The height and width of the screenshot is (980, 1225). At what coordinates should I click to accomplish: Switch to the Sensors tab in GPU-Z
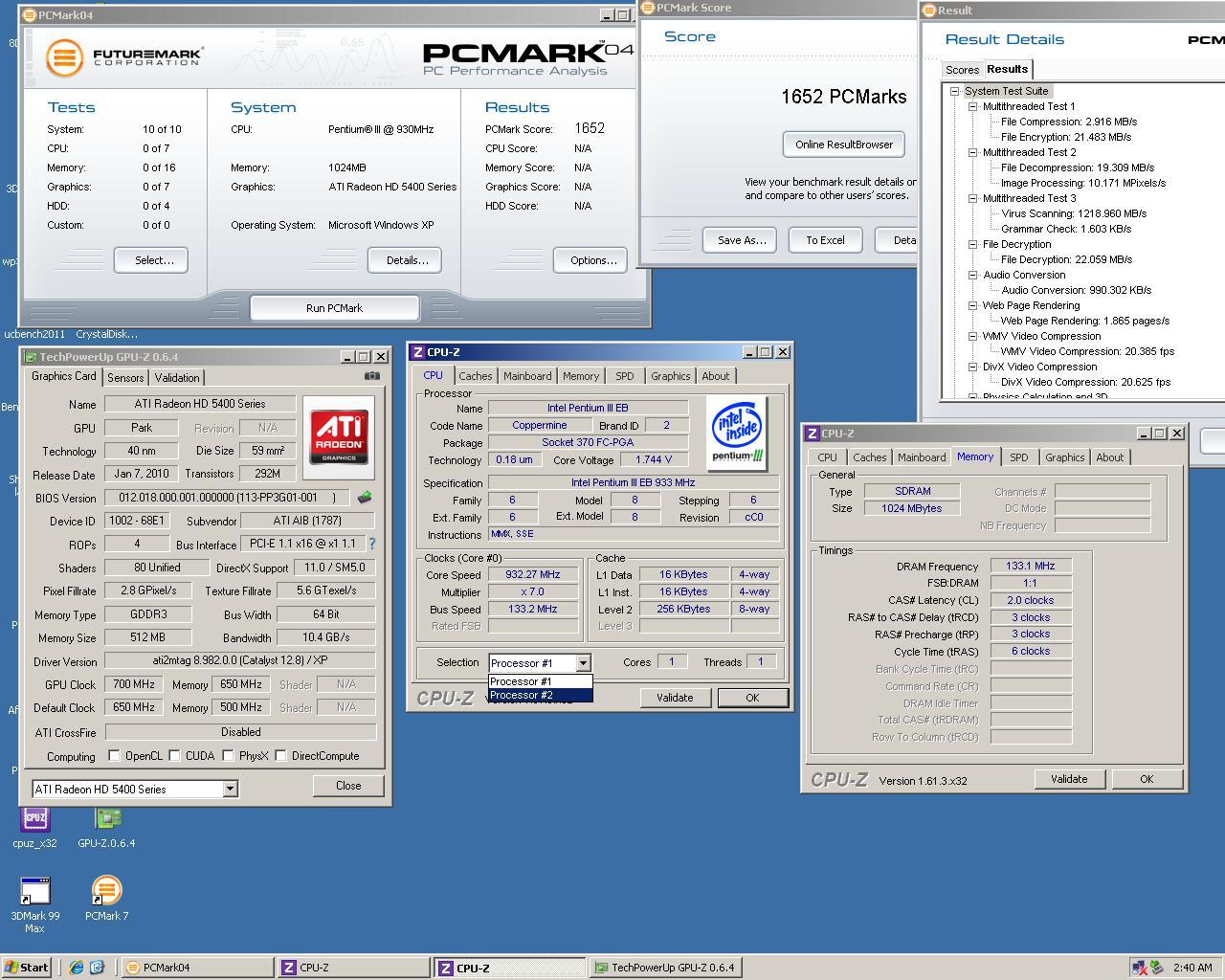tap(125, 378)
